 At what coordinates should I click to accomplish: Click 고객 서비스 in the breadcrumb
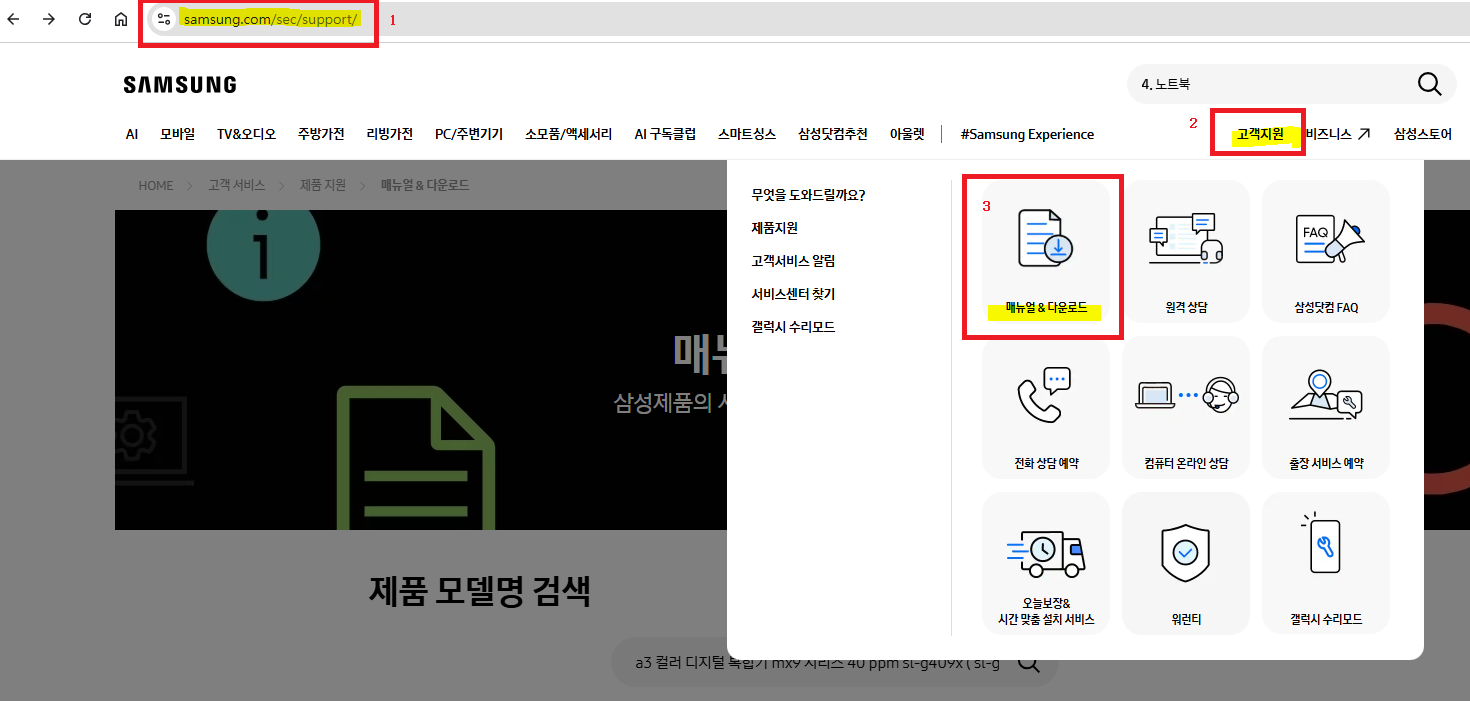[237, 185]
